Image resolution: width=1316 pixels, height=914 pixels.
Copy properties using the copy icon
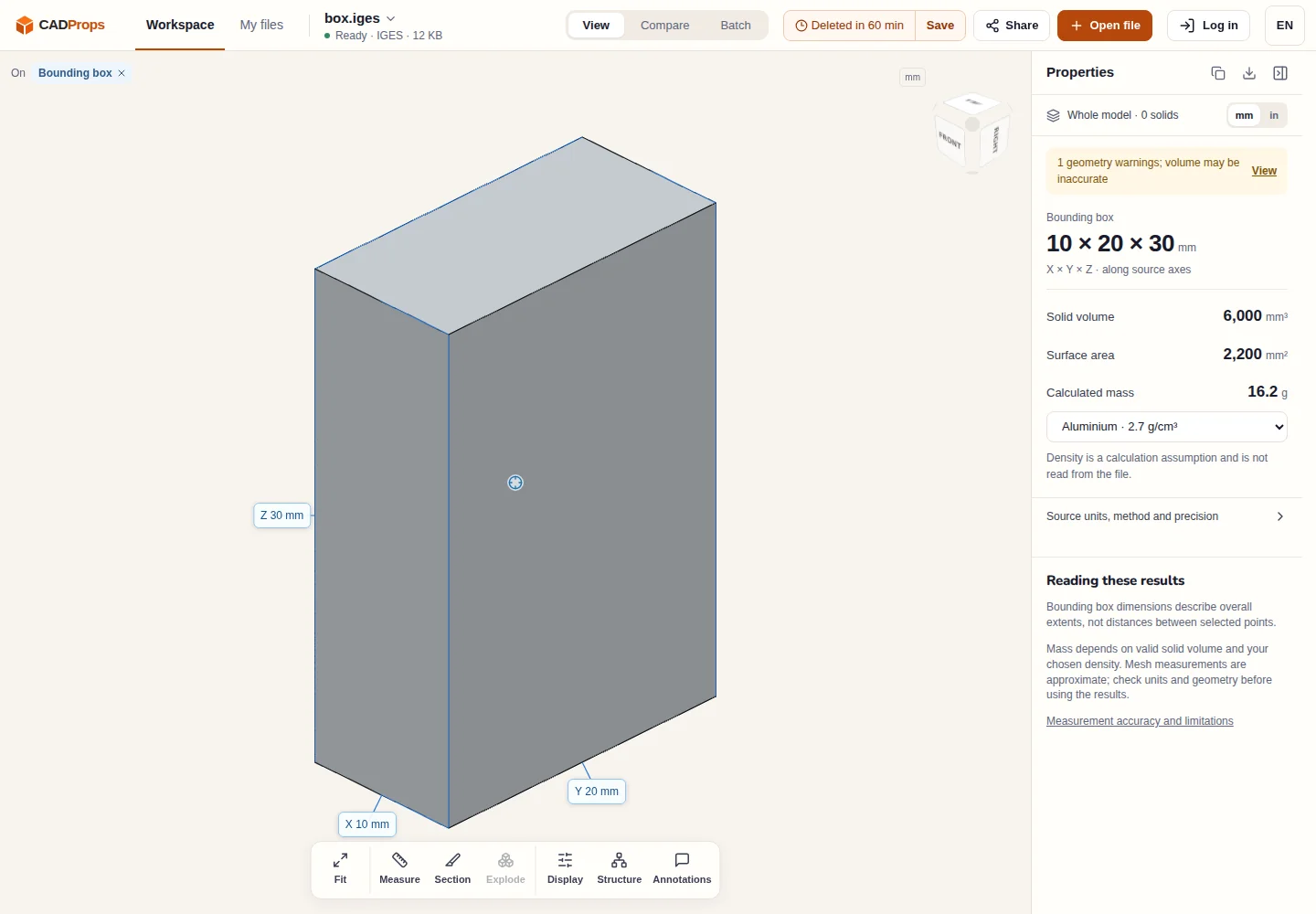(1218, 73)
